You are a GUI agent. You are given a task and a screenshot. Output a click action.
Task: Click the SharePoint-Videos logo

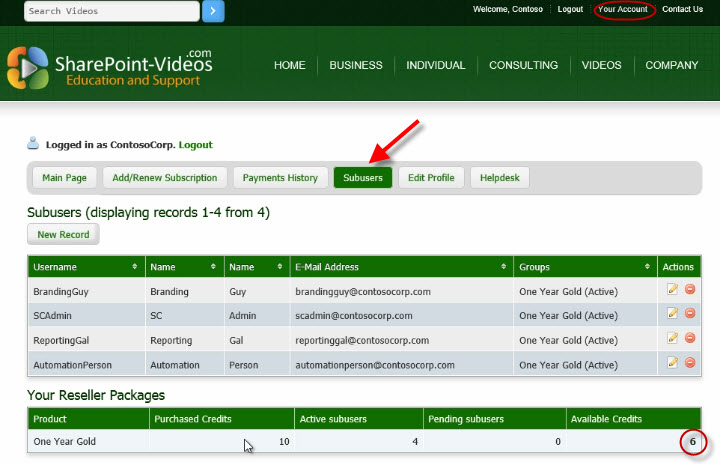110,68
